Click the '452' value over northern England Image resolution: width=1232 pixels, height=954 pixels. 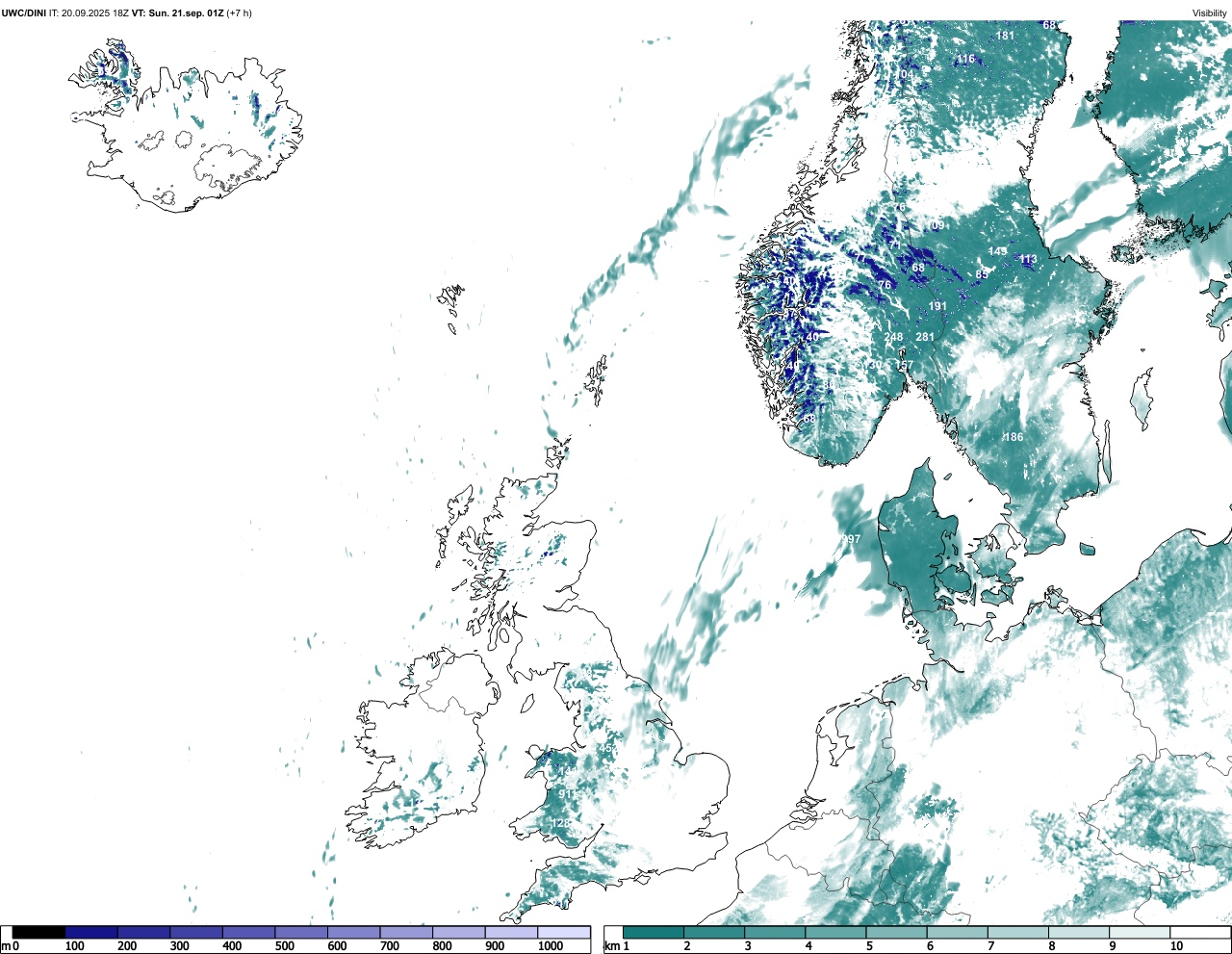[x=608, y=748]
